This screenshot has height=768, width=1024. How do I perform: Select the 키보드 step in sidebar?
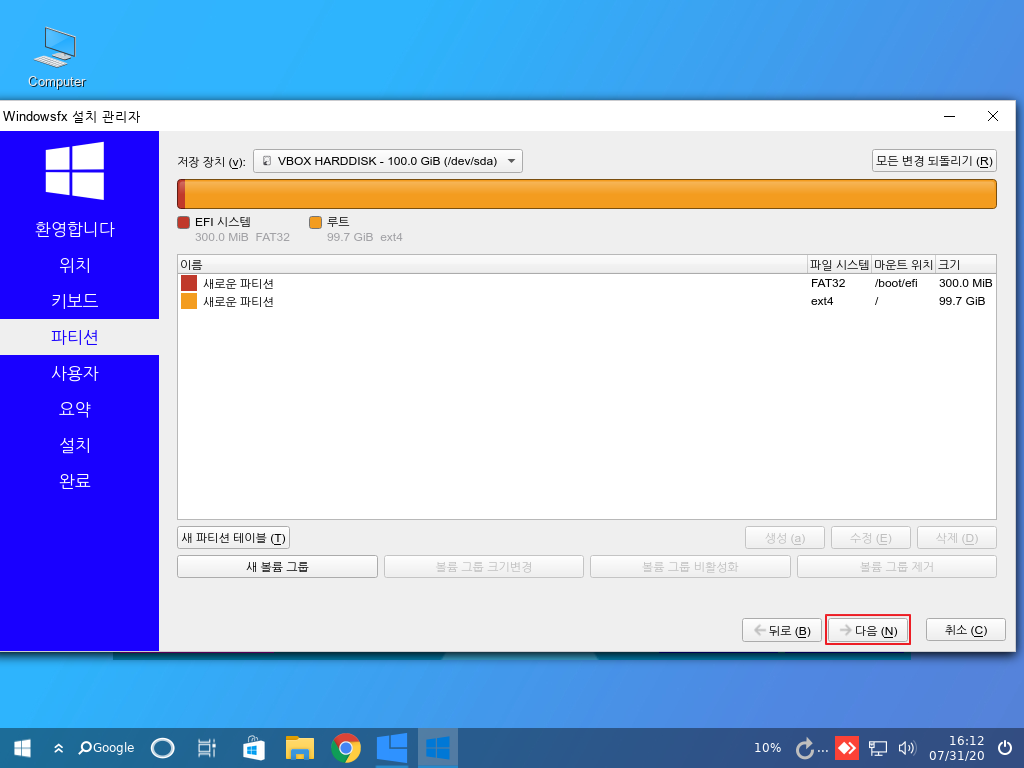[x=74, y=301]
